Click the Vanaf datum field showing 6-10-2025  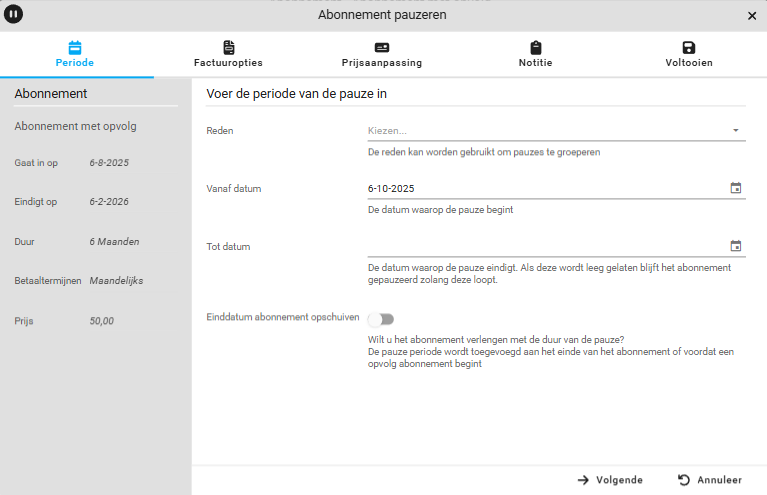540,188
